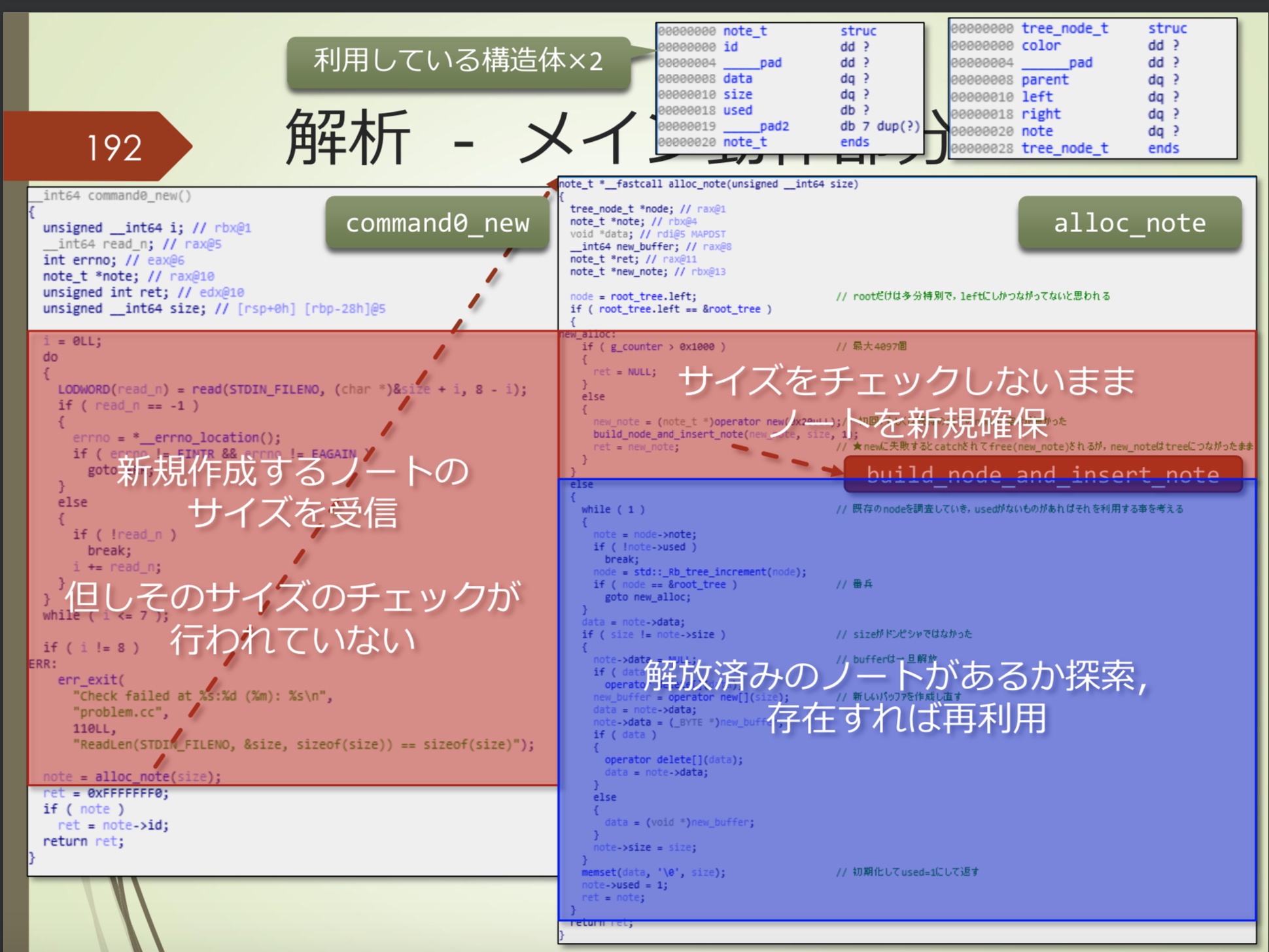Viewport: 1269px width, 952px height.
Task: Click the 新規作成するノートのサイズを受信 overlay text
Action: click(292, 491)
